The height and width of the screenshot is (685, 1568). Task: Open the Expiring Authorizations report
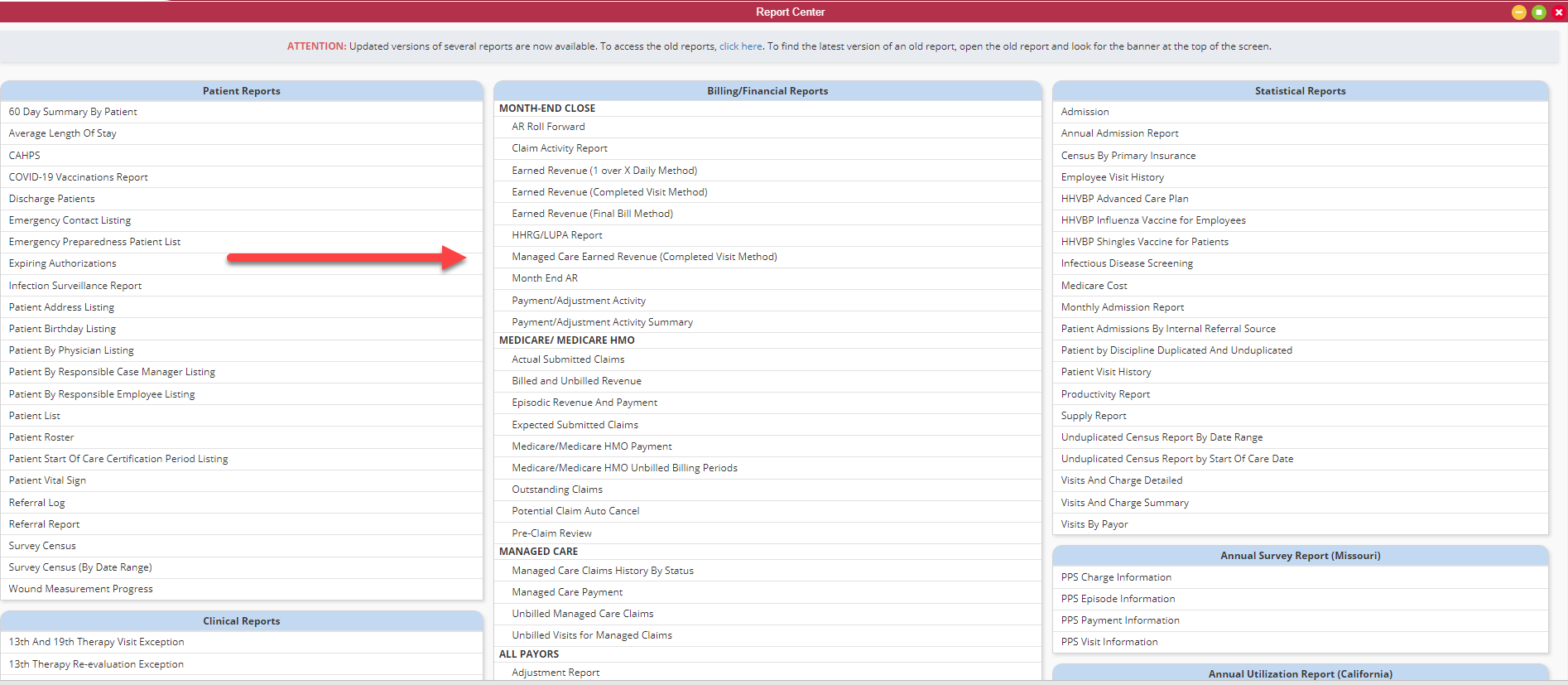[62, 263]
